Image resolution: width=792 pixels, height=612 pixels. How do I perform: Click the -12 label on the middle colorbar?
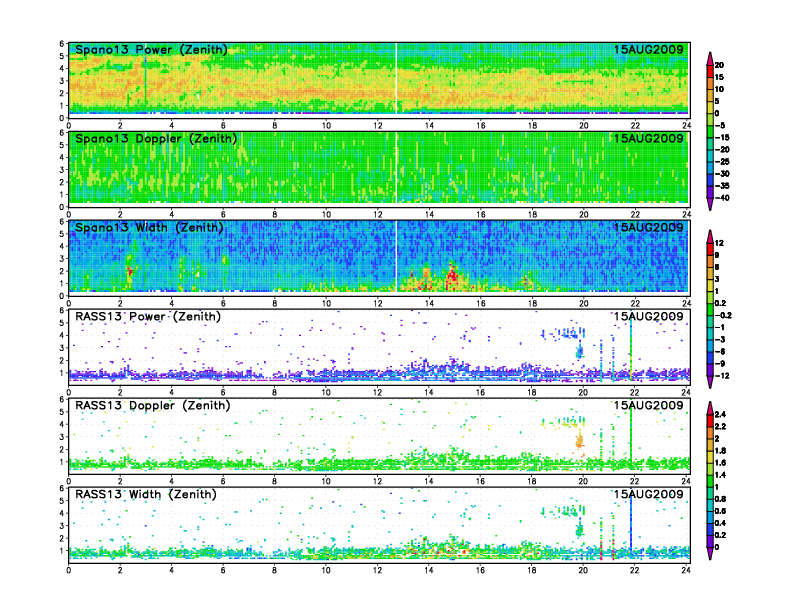point(722,376)
